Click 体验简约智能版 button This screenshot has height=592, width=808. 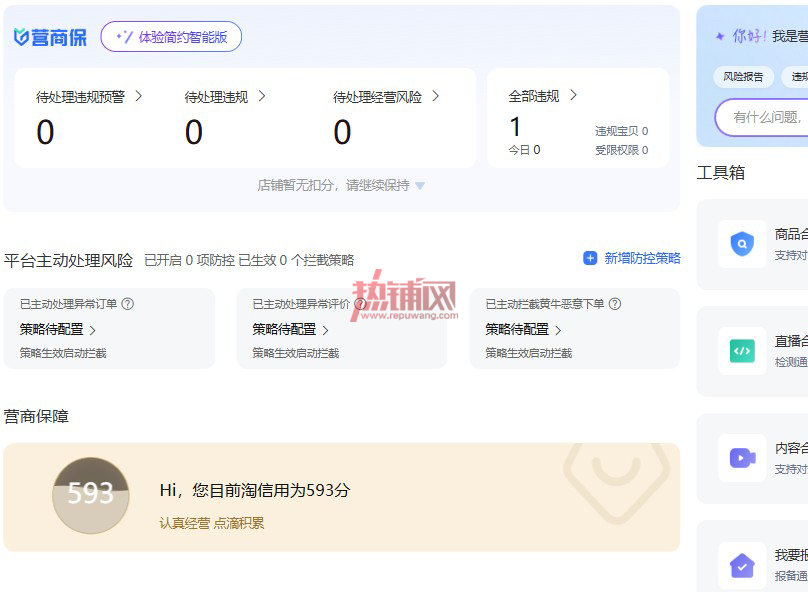pos(171,37)
